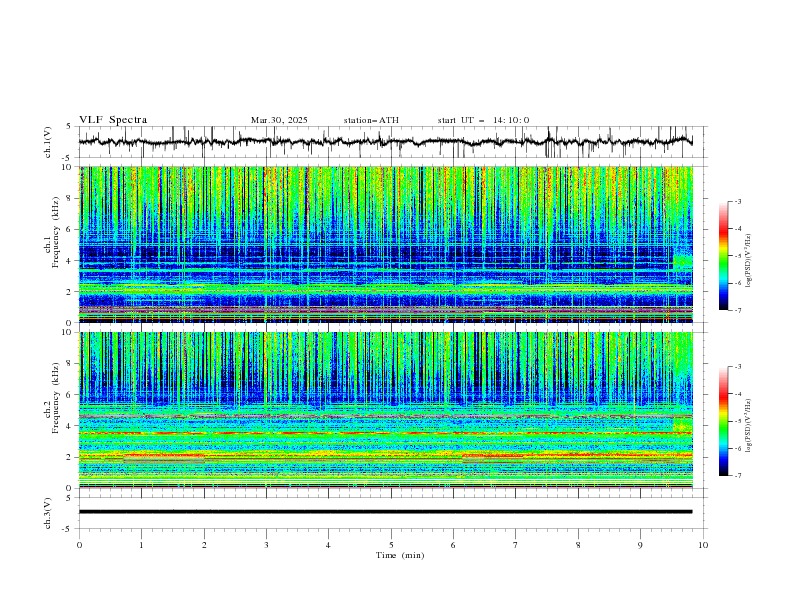Click time axis tick label '5'
This screenshot has width=792, height=612.
pyautogui.click(x=391, y=545)
